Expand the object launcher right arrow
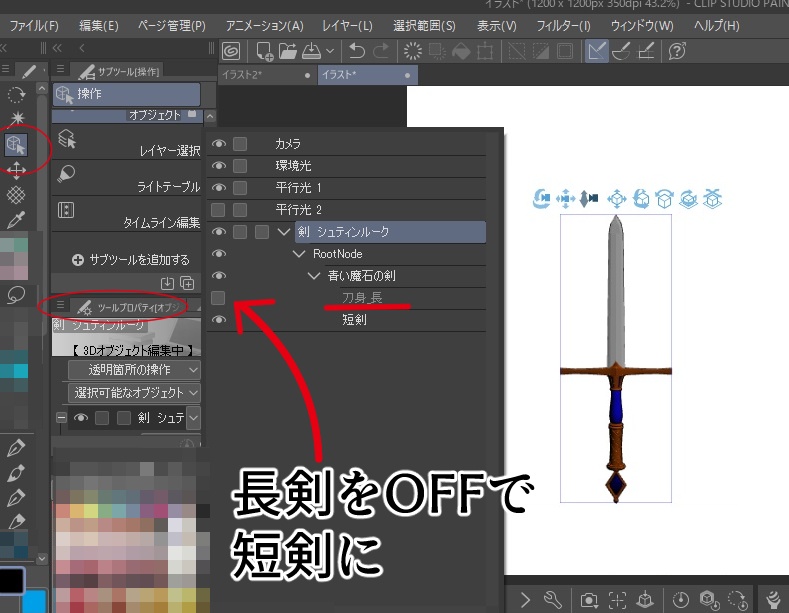This screenshot has height=613, width=789. click(525, 599)
